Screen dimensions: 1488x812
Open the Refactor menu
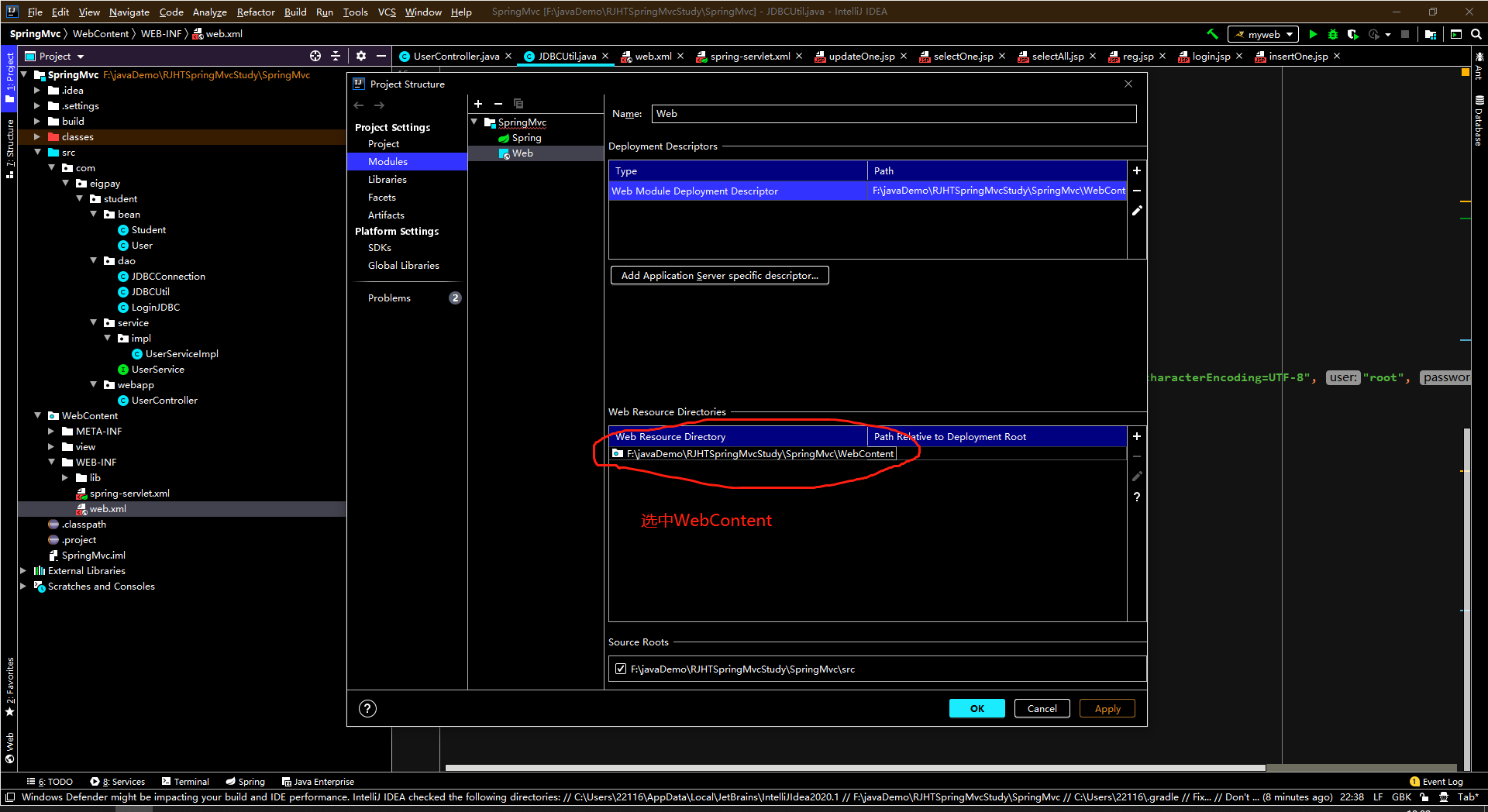255,12
